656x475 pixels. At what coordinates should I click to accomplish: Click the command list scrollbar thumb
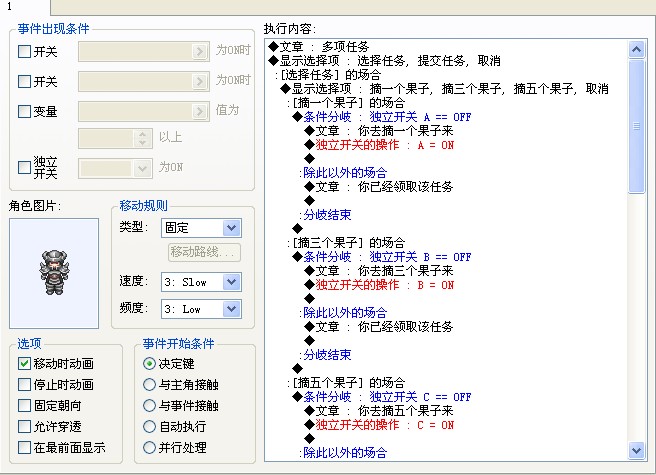636,126
